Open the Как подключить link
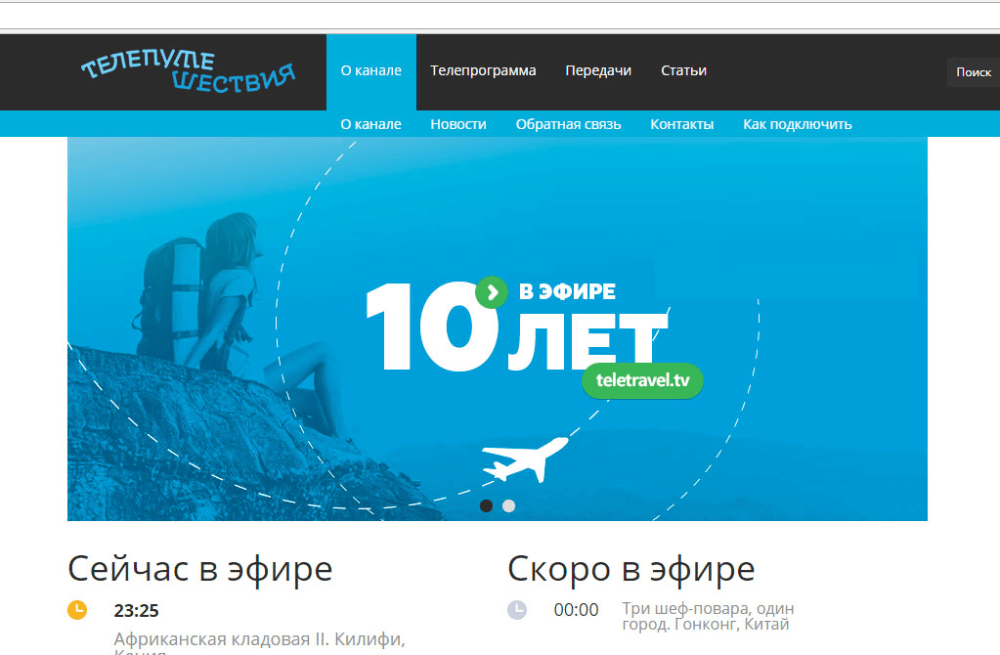The width and height of the screenshot is (1000, 655). pos(797,124)
